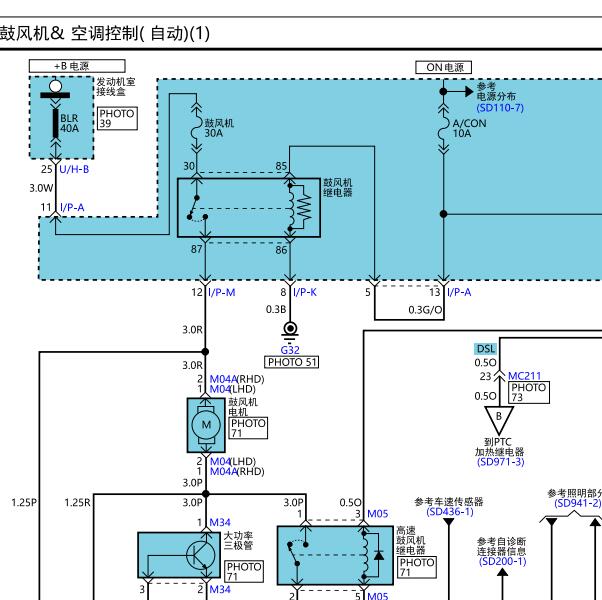Click the 3.0W wire label
The width and height of the screenshot is (602, 600).
click(41, 188)
